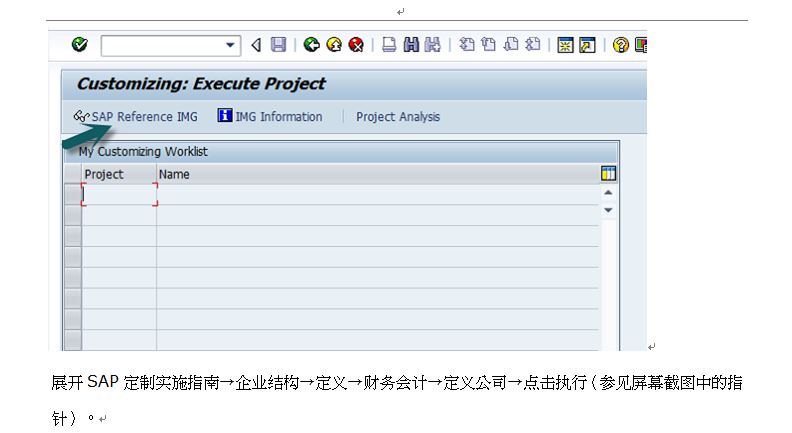This screenshot has width=792, height=433.
Task: Click the Save floppy disk icon
Action: [x=278, y=45]
